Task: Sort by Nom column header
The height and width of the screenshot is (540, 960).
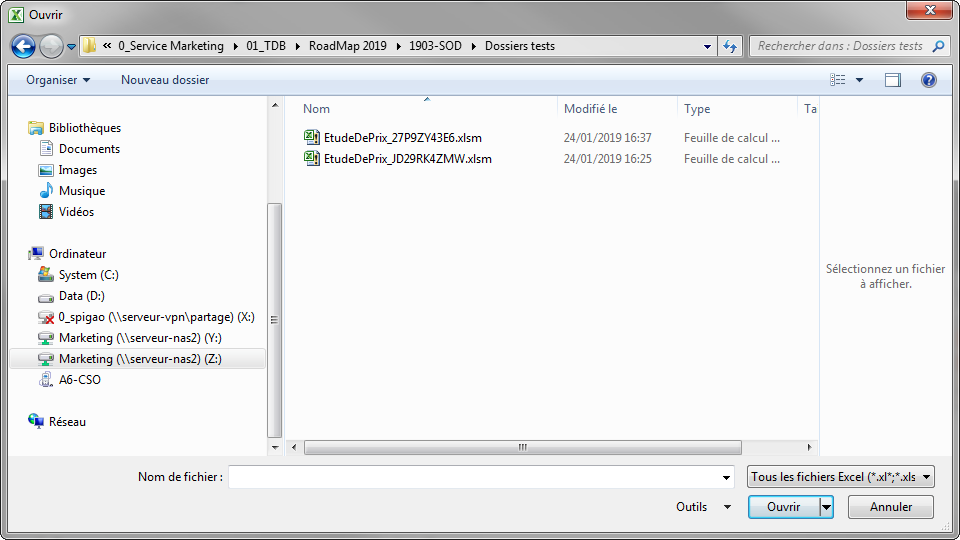Action: (316, 109)
